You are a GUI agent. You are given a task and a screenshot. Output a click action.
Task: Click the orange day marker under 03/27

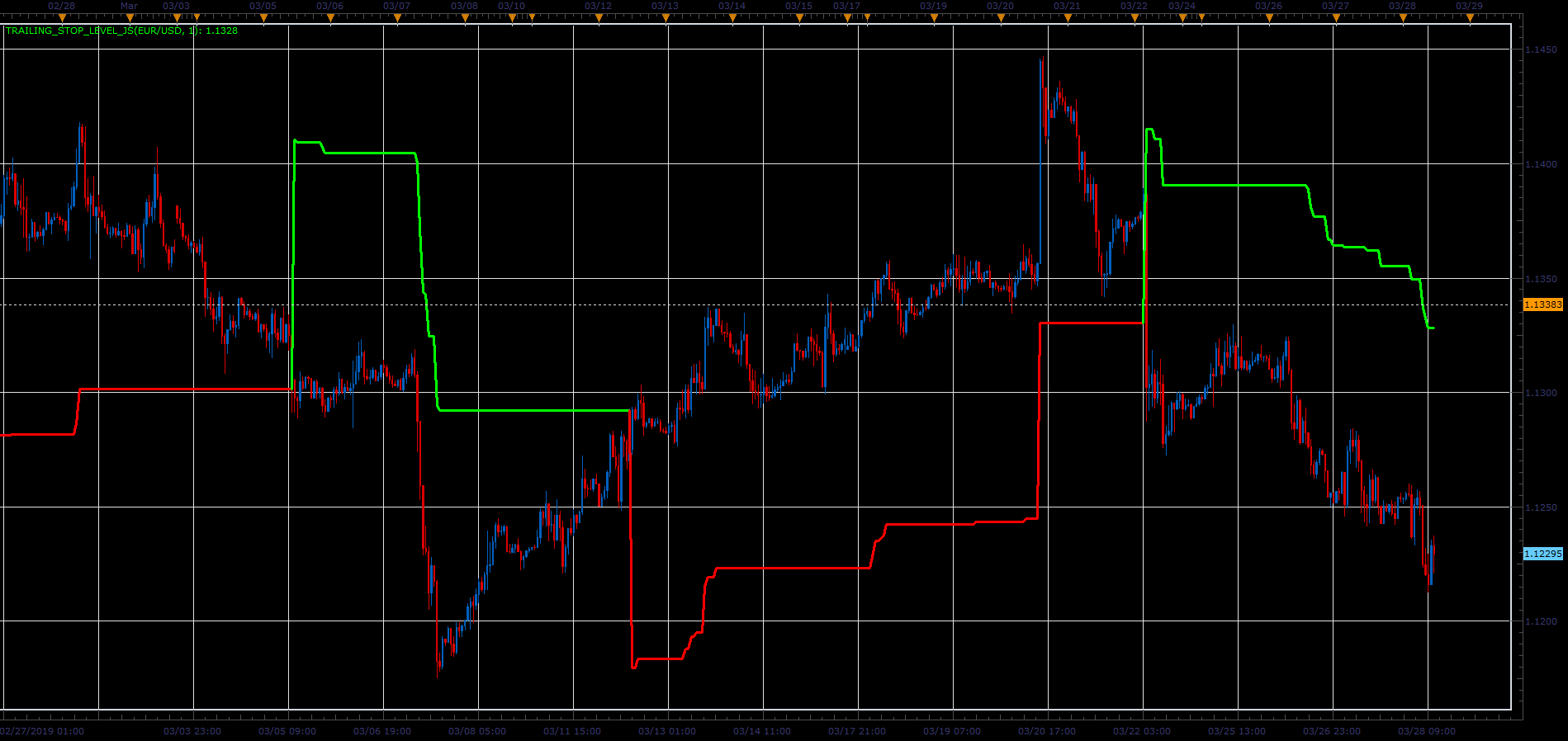(1336, 17)
